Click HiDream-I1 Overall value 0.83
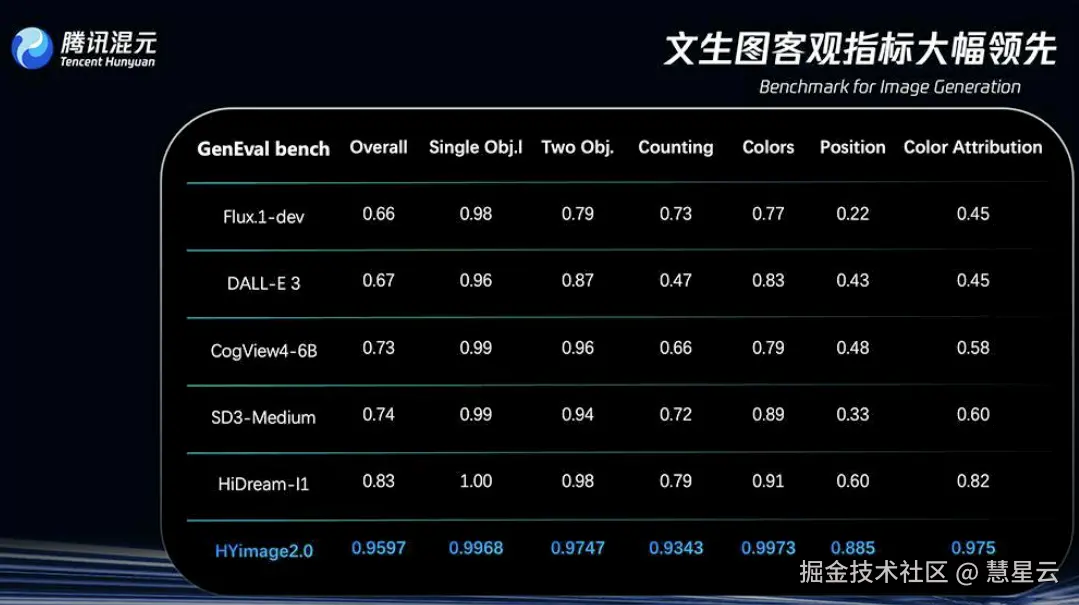1079x605 pixels. pyautogui.click(x=378, y=482)
